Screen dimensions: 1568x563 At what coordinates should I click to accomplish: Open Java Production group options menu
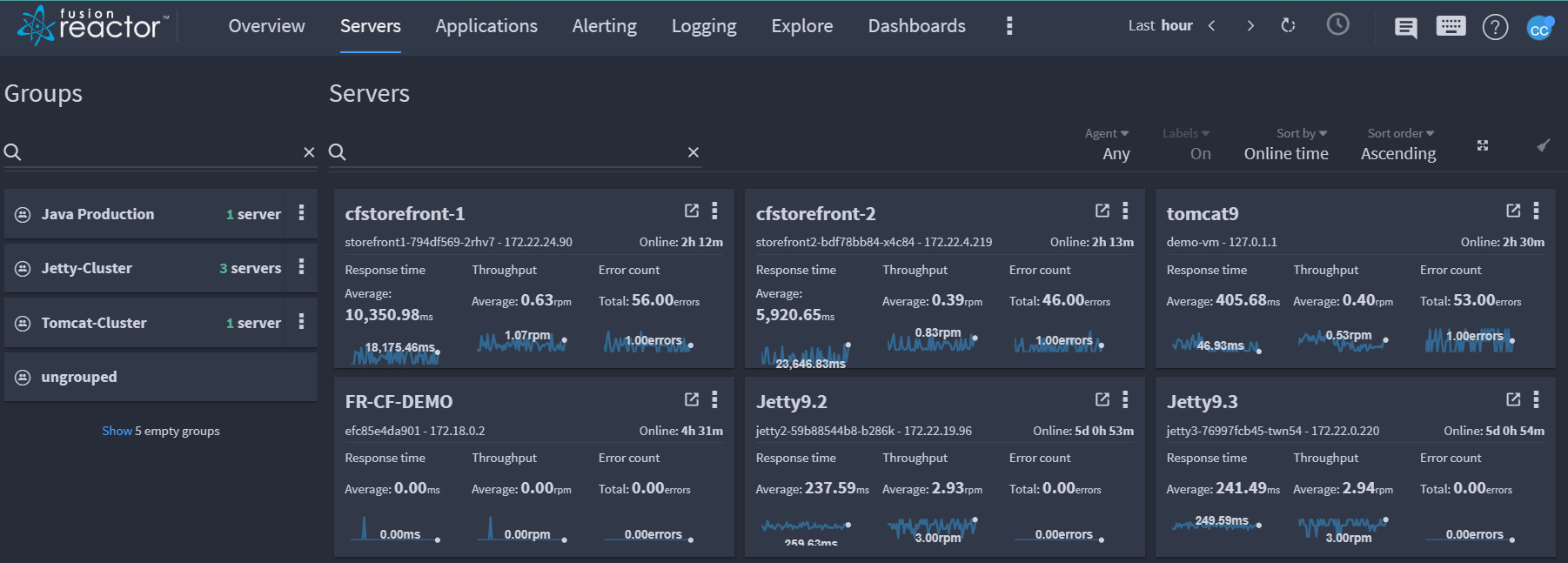click(302, 212)
